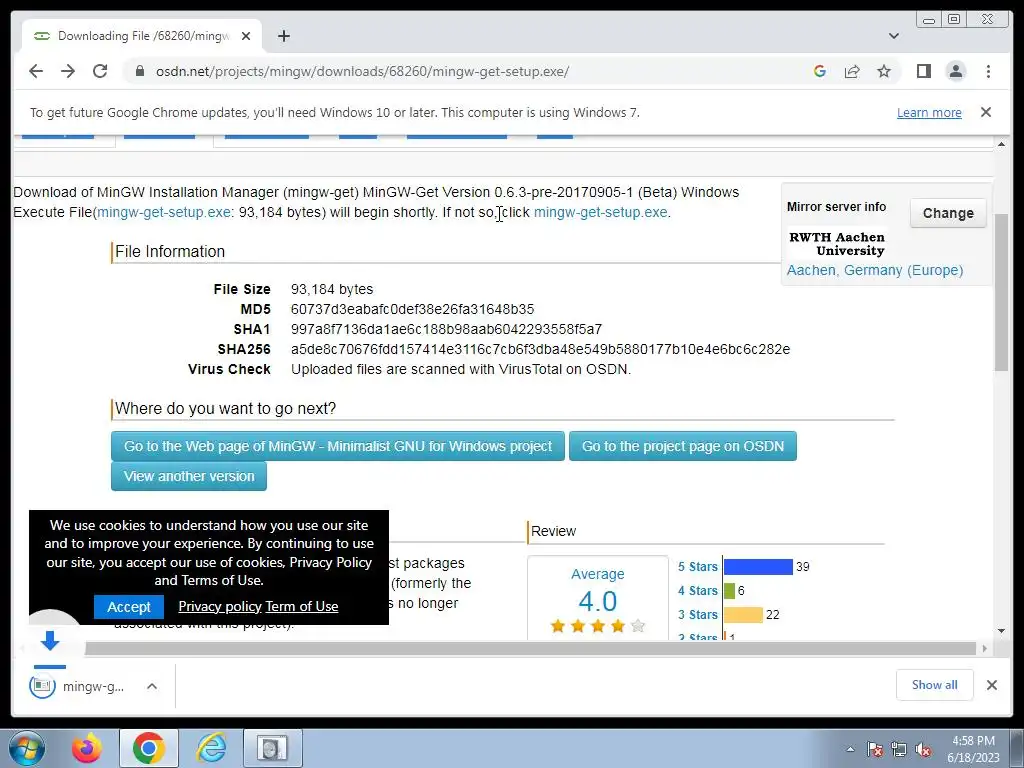Launch Internet Explorer from the taskbar
Screen dimensions: 1024x768
pos(212,748)
